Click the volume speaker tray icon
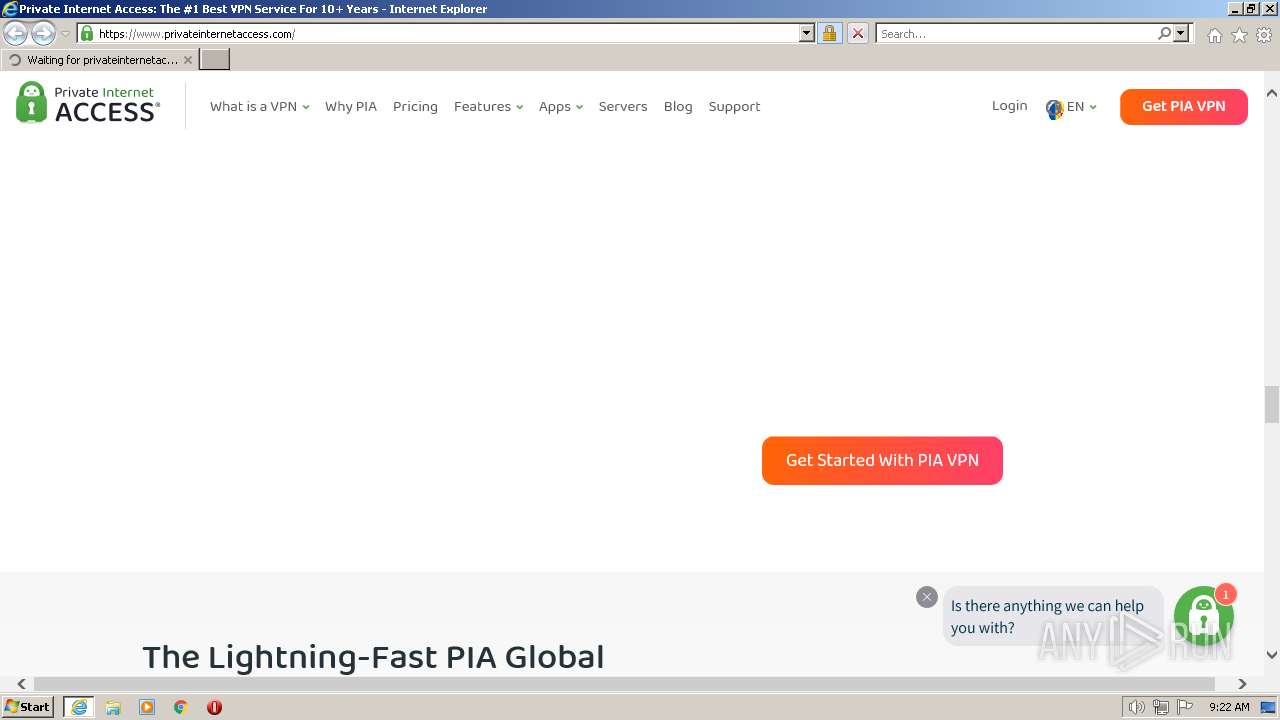Image resolution: width=1280 pixels, height=720 pixels. (1136, 707)
